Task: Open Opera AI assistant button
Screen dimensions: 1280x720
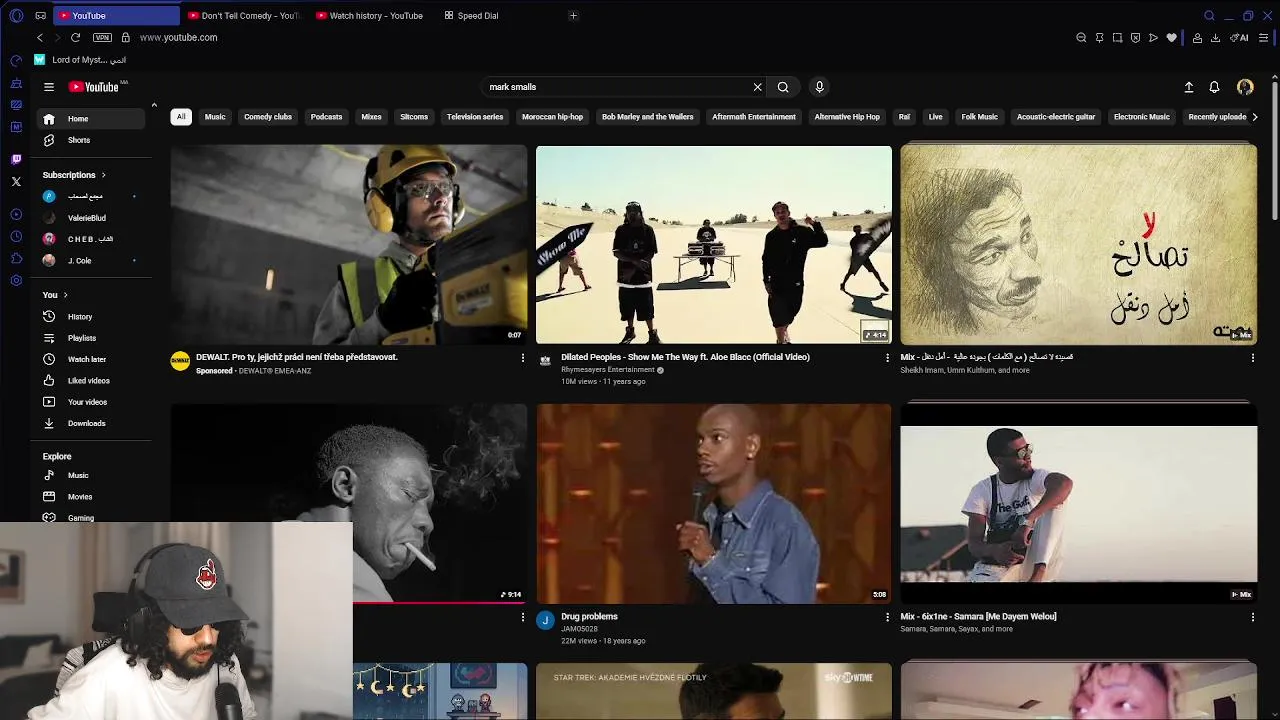Action: [x=1239, y=38]
